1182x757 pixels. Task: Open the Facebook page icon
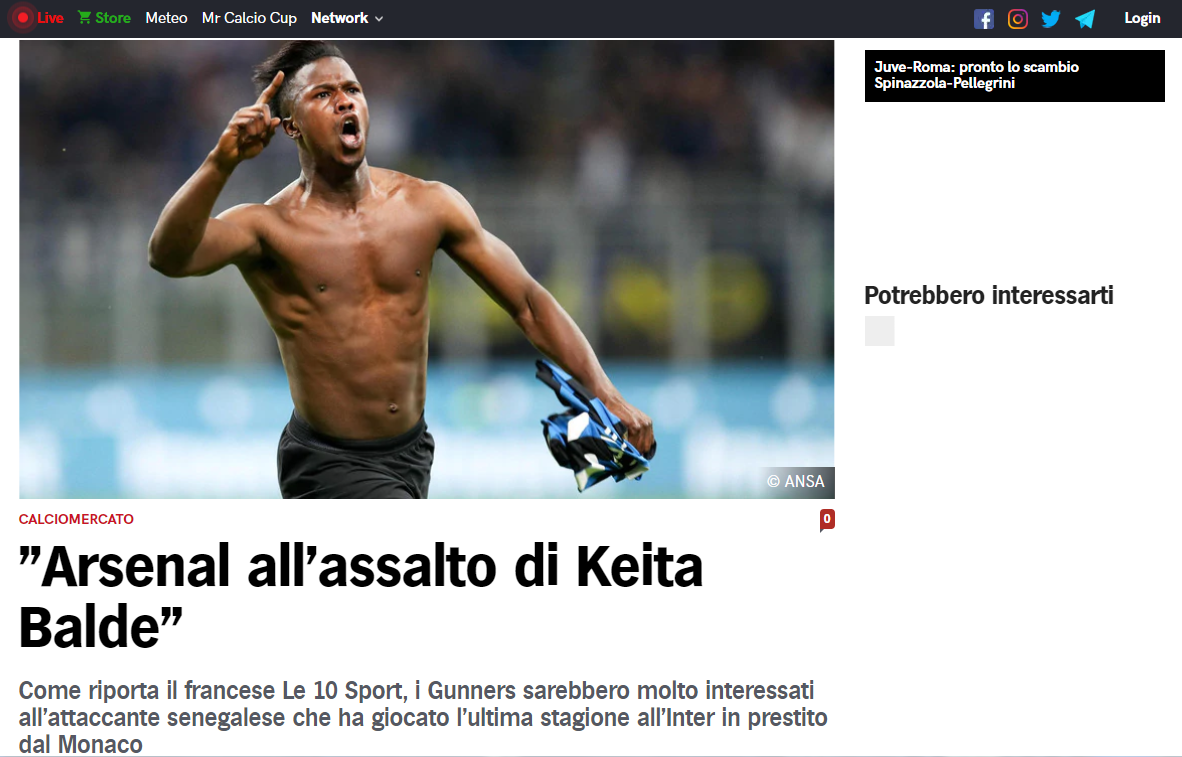983,19
